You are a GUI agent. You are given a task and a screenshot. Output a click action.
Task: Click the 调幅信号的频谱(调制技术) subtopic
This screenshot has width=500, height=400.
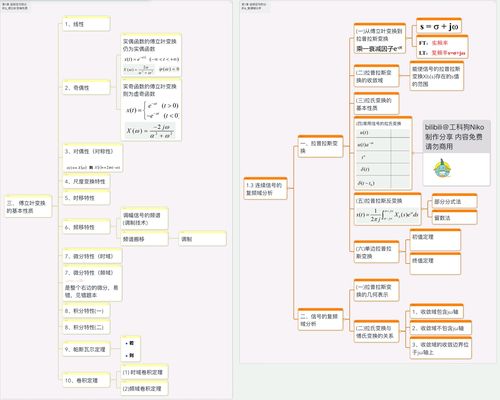(x=144, y=219)
